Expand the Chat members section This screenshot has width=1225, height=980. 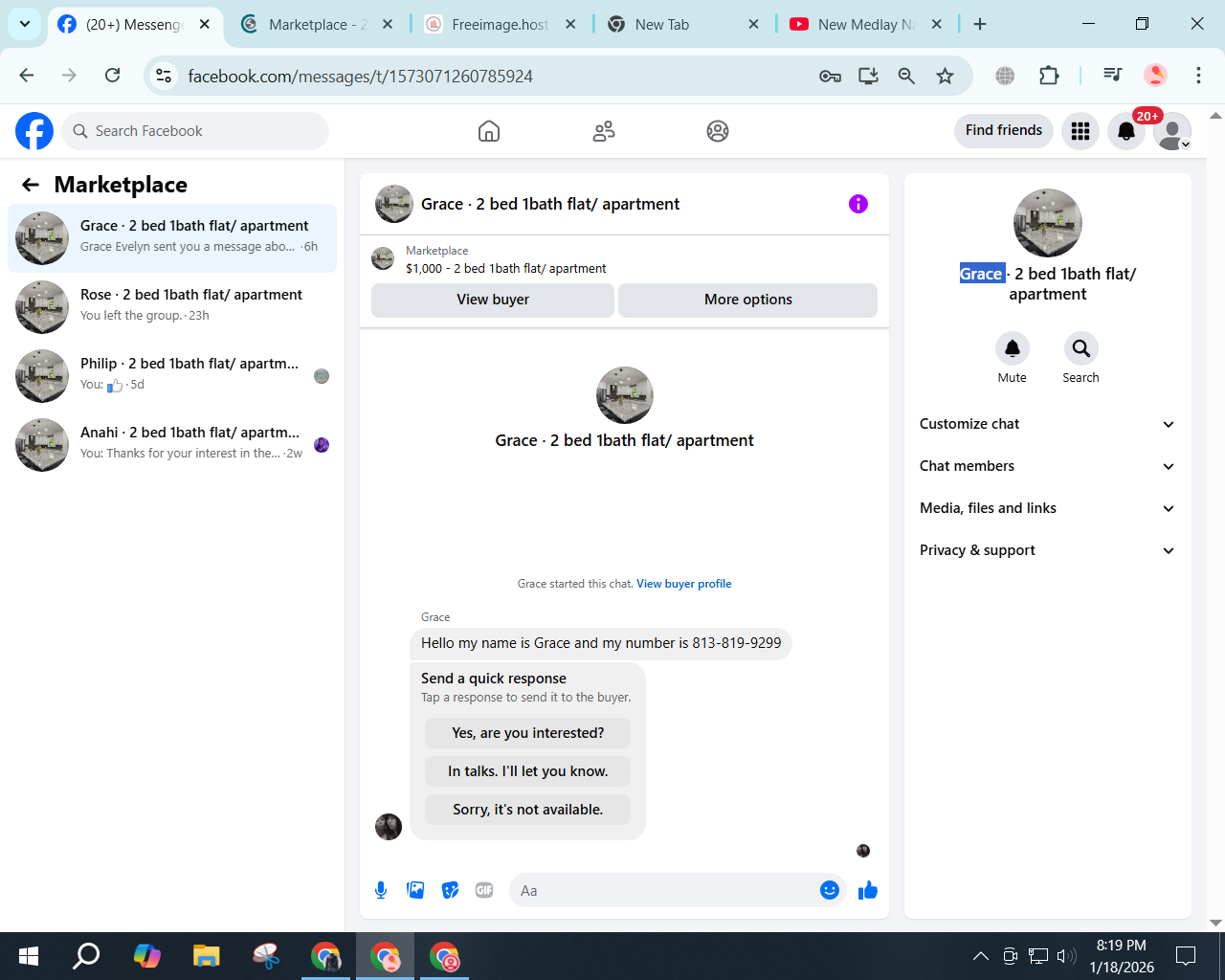(1048, 466)
